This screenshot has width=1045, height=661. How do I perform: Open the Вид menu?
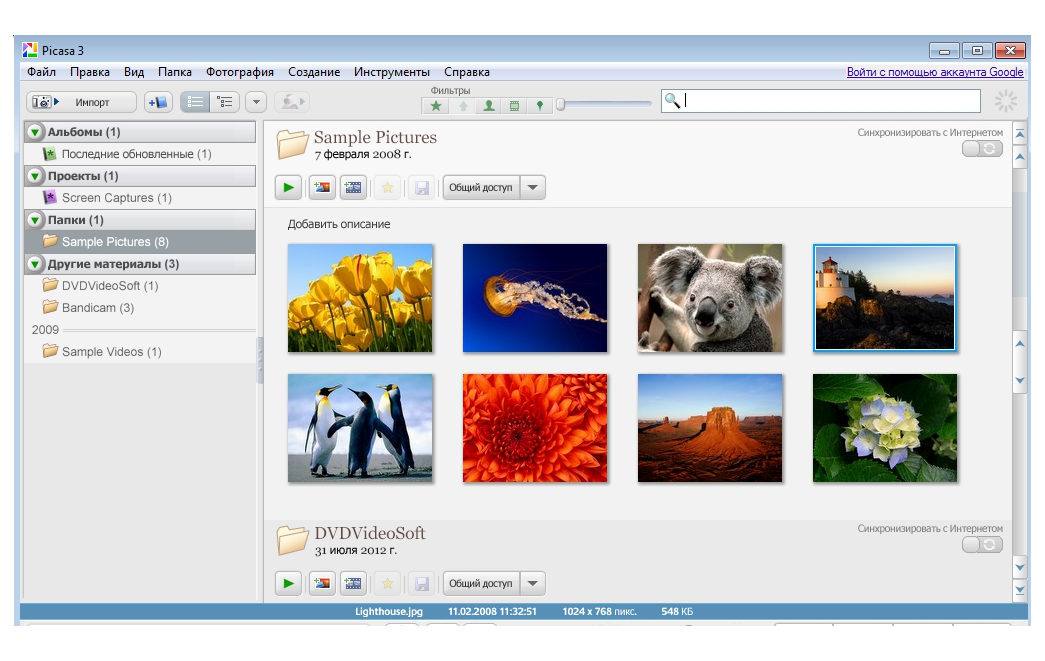(134, 72)
